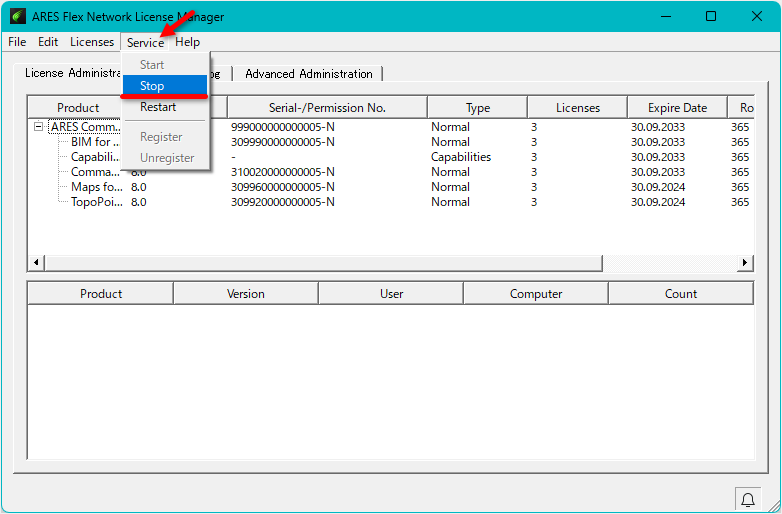Click serial 309920000000005-N

tap(282, 201)
